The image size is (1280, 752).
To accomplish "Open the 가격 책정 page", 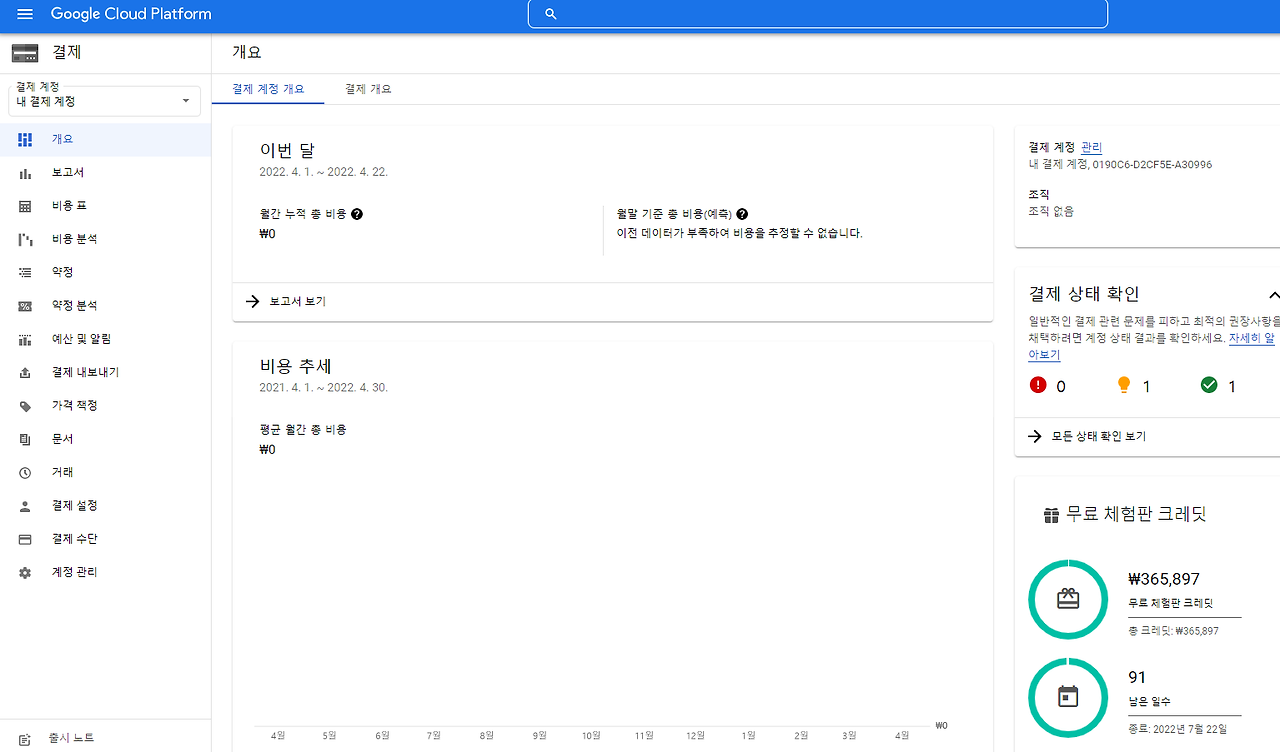I will [x=24, y=405].
